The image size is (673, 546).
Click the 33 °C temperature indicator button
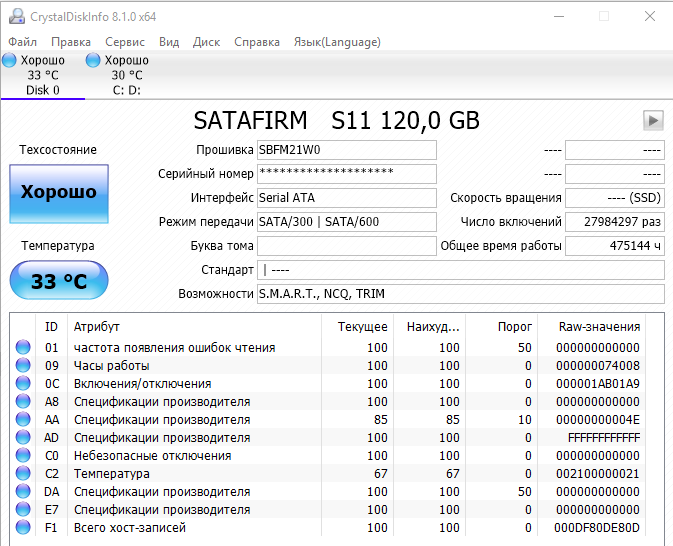[59, 281]
